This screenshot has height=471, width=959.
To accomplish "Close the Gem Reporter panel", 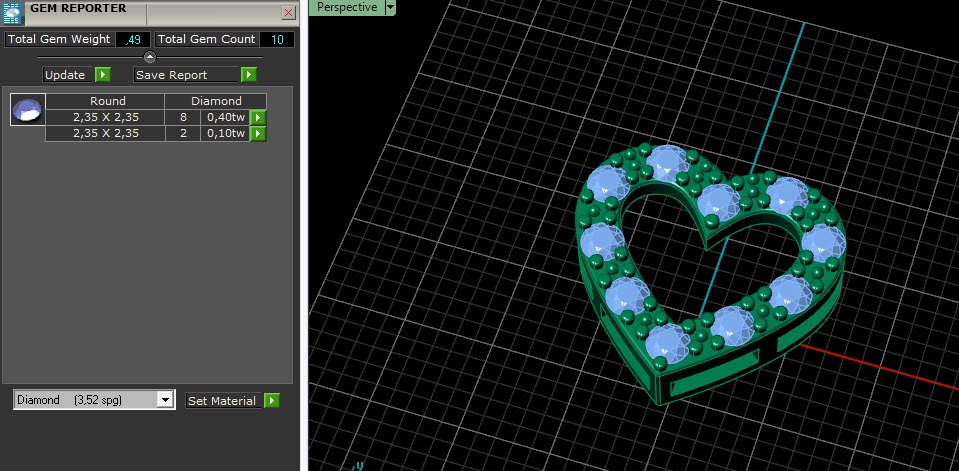I will tap(289, 12).
